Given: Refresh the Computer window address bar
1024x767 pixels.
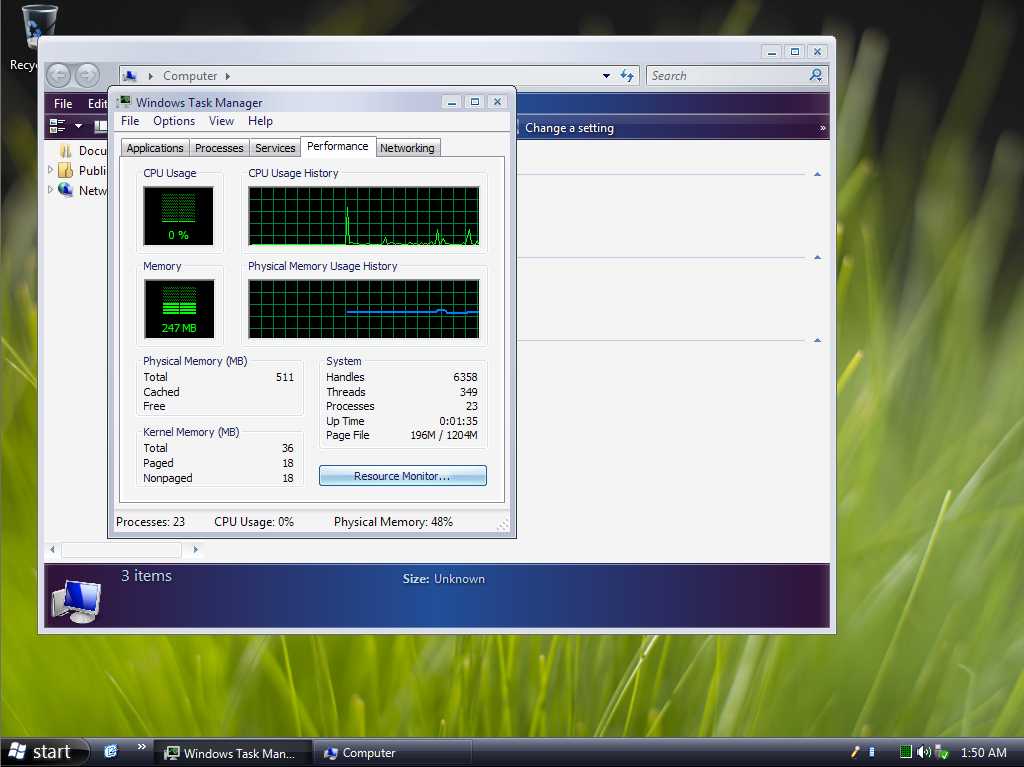Looking at the screenshot, I should (x=627, y=76).
